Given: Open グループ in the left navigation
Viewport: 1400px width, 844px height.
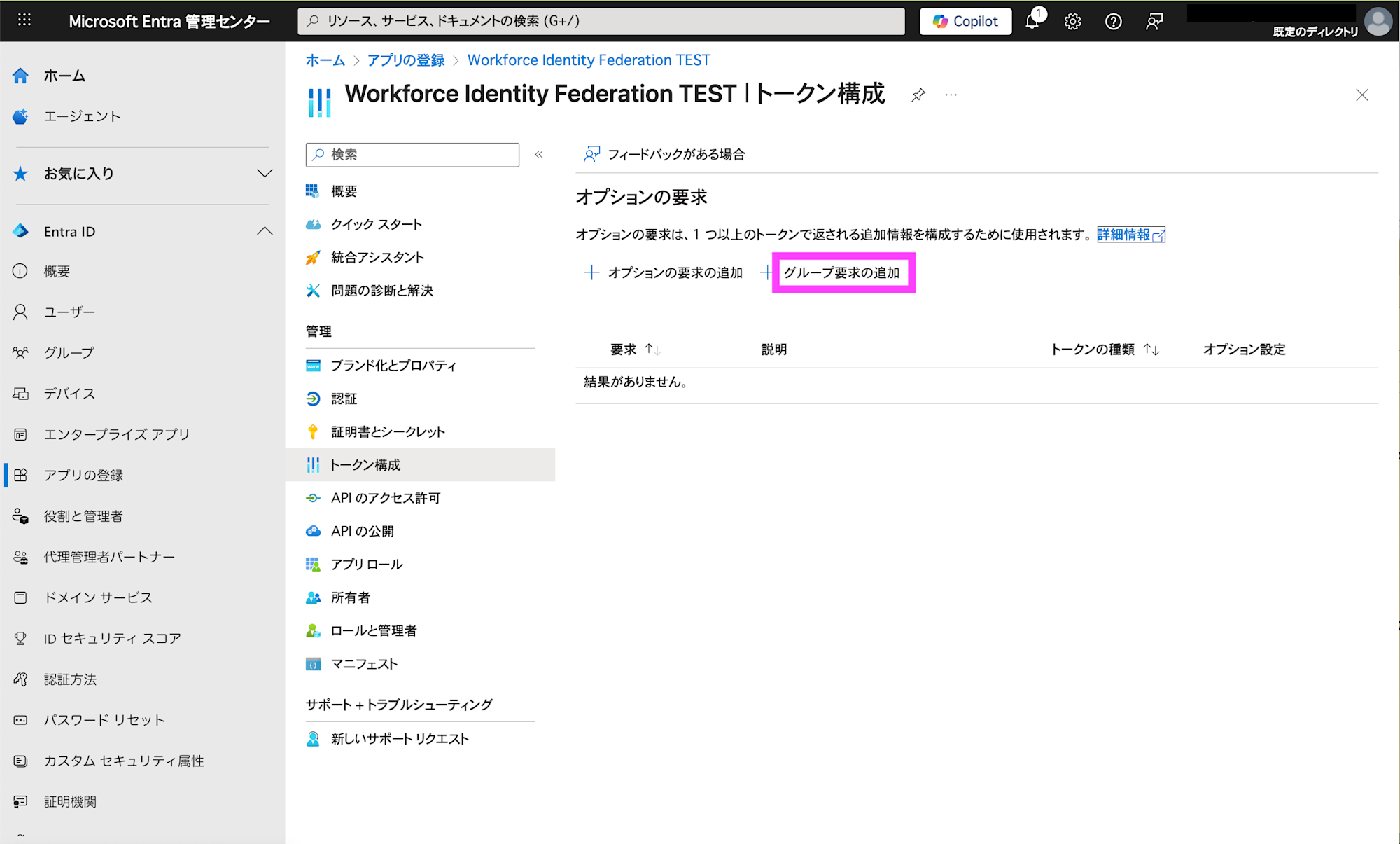Looking at the screenshot, I should tap(69, 352).
